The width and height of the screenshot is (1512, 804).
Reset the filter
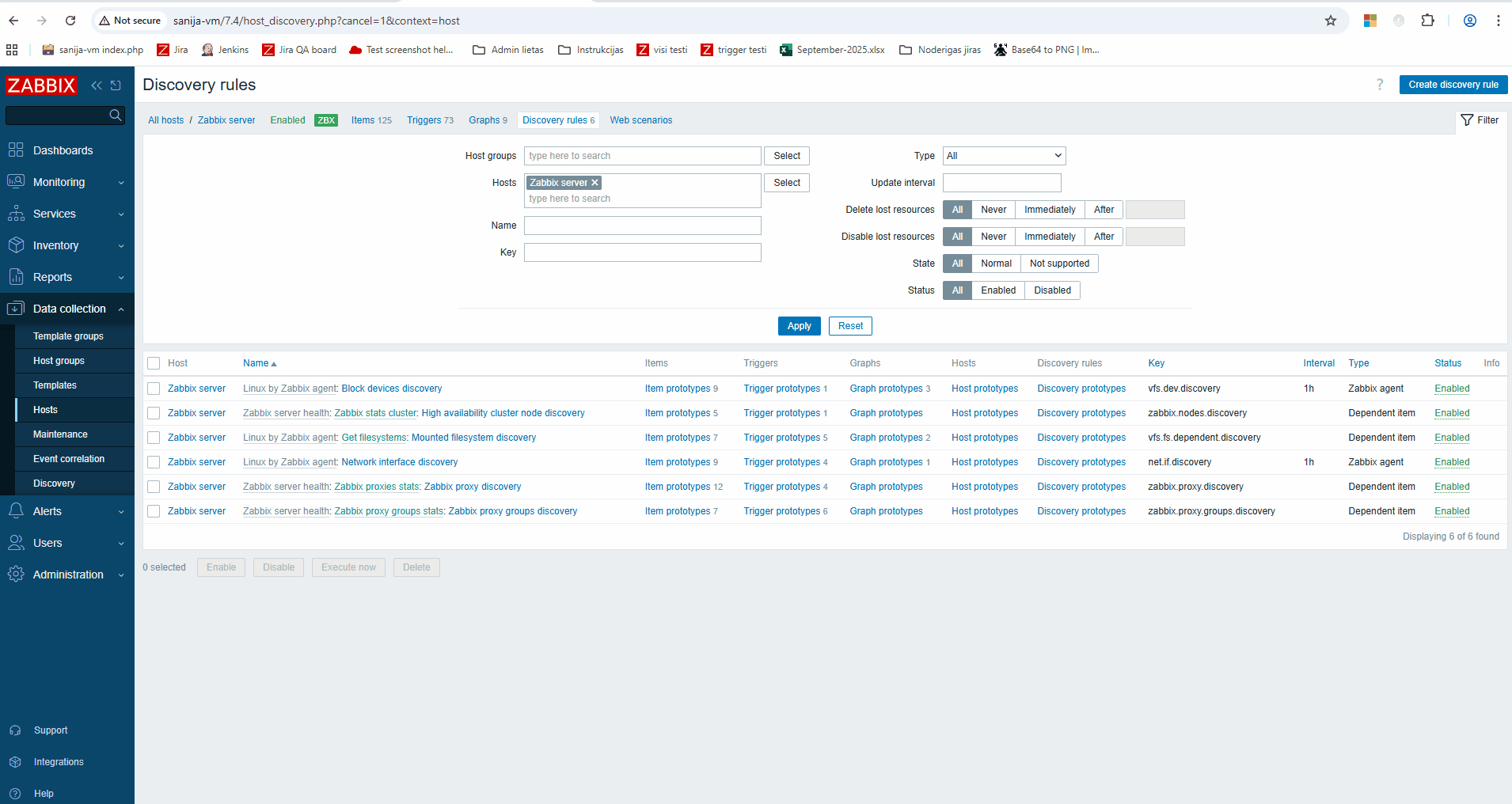tap(850, 326)
